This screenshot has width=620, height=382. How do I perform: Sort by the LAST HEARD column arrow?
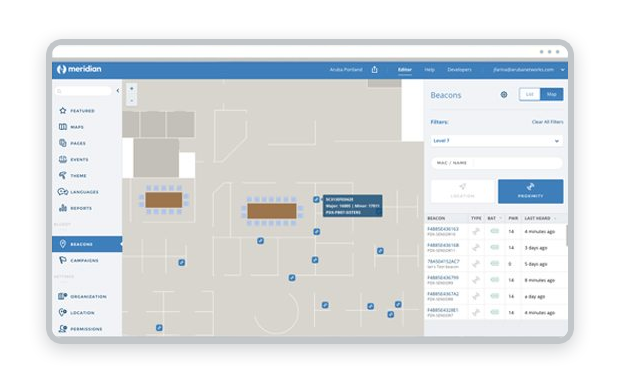(555, 218)
